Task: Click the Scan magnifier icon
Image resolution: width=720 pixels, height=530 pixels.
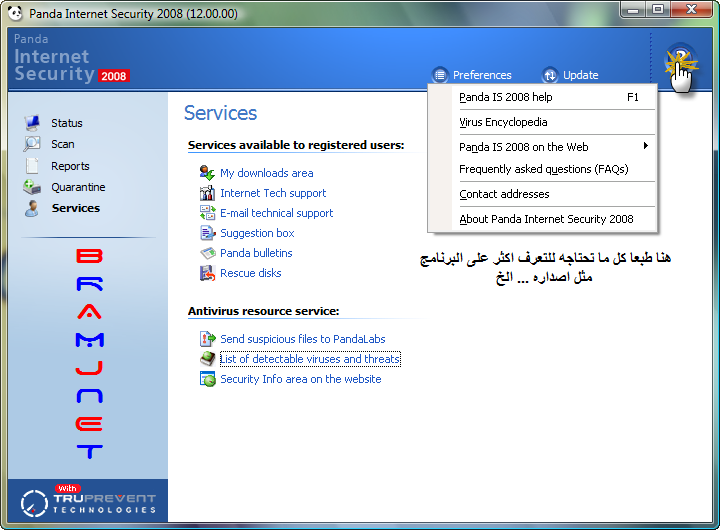Action: point(32,144)
